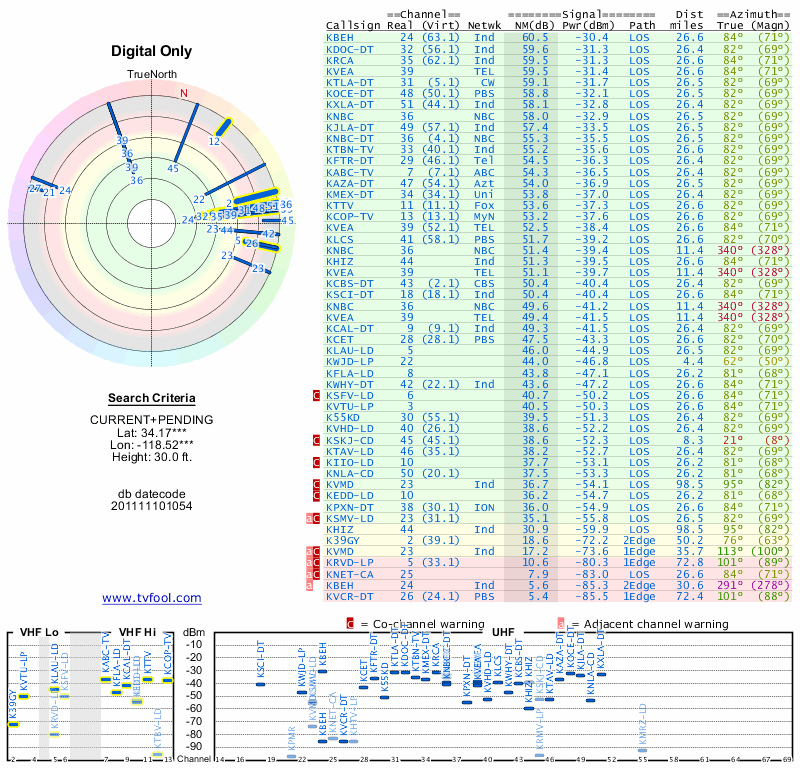The height and width of the screenshot is (768, 800).
Task: Select the KAZA-DT callsign in the table
Action: tap(350, 184)
